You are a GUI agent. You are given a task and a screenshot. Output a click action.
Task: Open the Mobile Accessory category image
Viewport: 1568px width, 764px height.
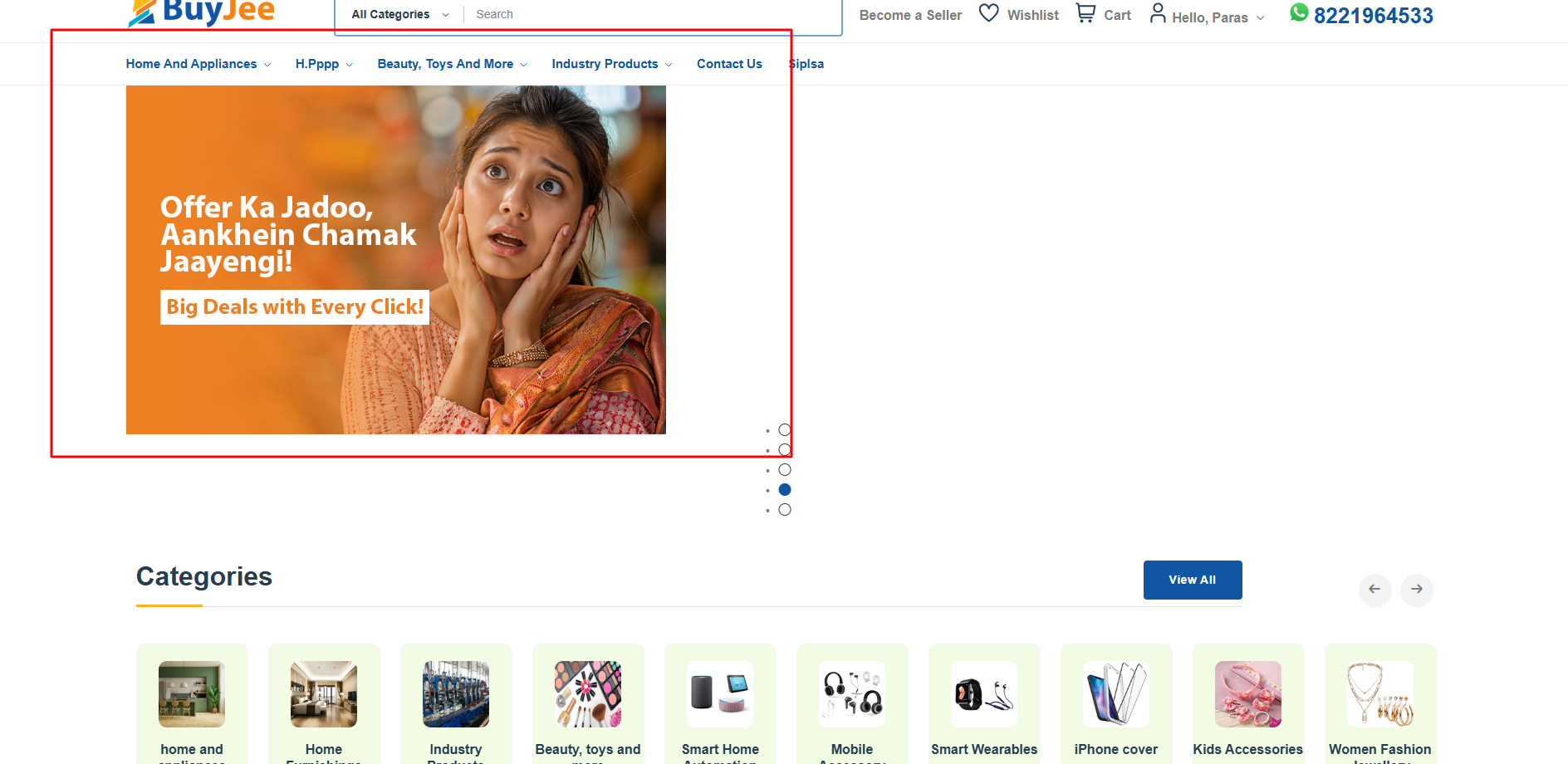click(852, 694)
